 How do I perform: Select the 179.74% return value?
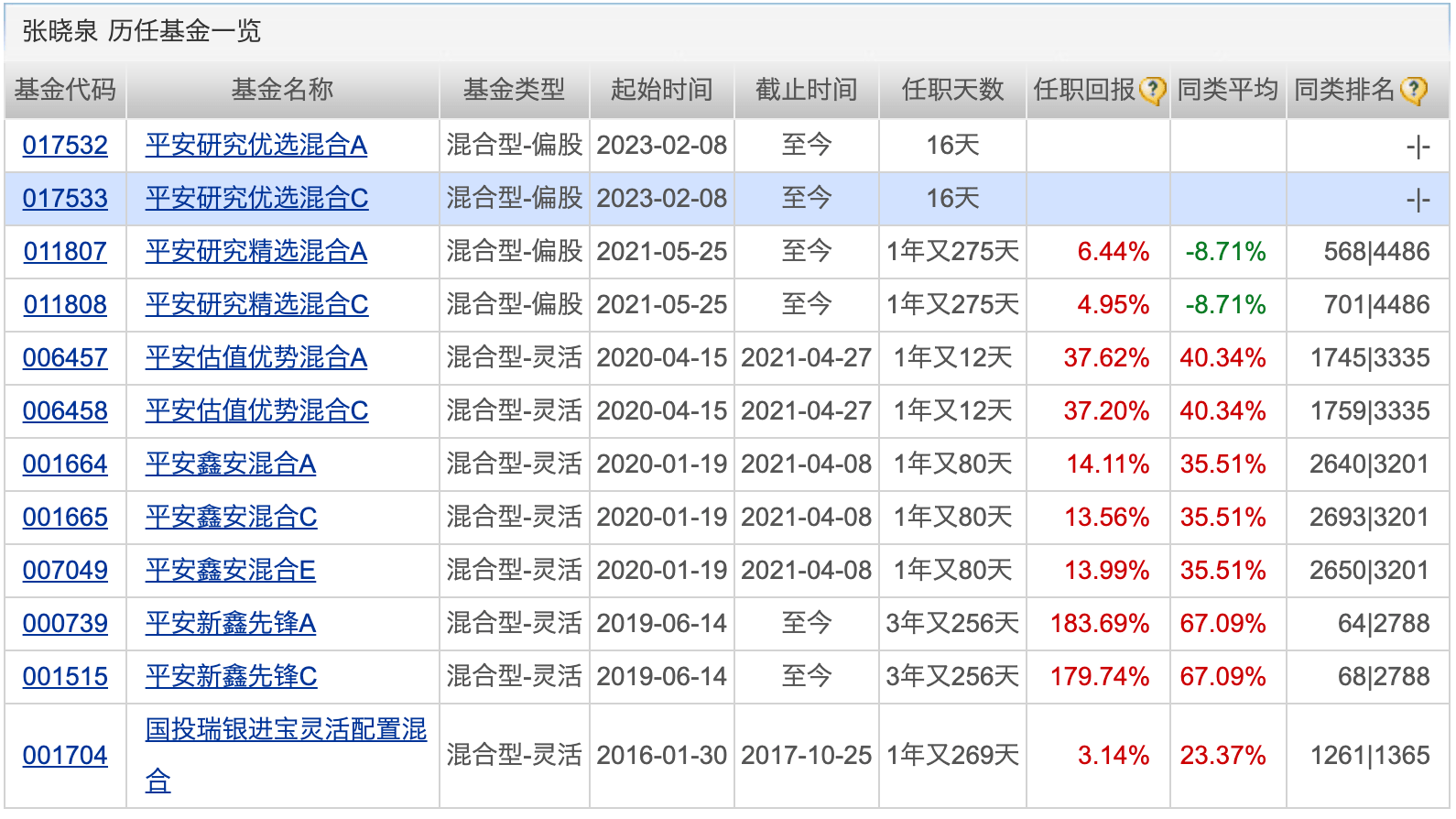click(x=1100, y=676)
